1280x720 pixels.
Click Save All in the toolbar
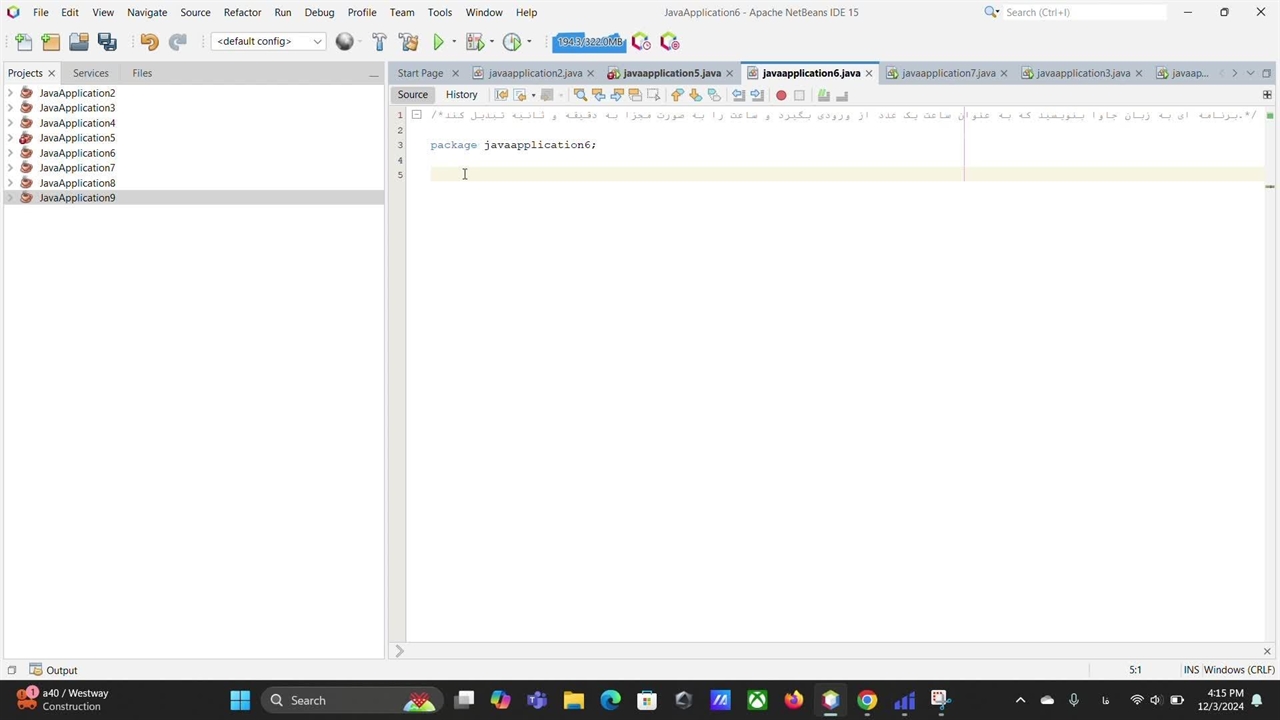[107, 42]
